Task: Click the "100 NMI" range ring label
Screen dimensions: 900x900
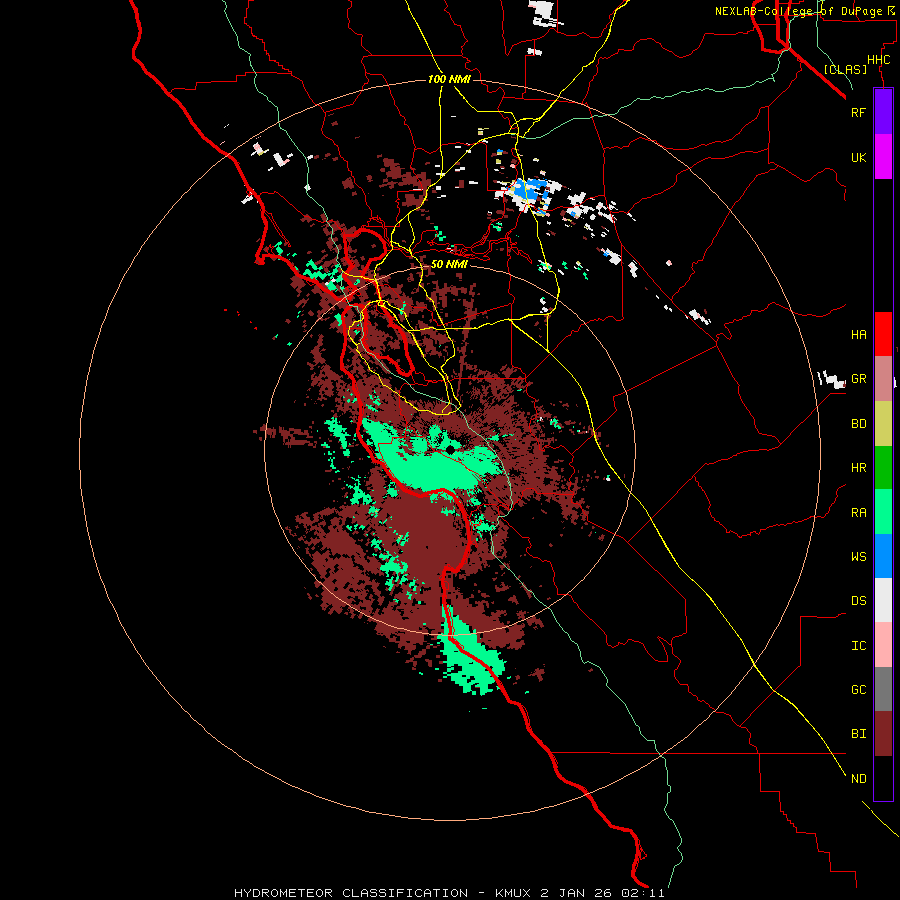Action: (449, 79)
